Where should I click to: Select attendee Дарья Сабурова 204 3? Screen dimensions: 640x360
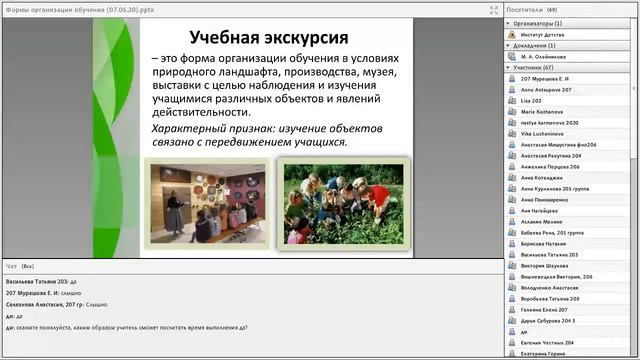tap(567, 321)
